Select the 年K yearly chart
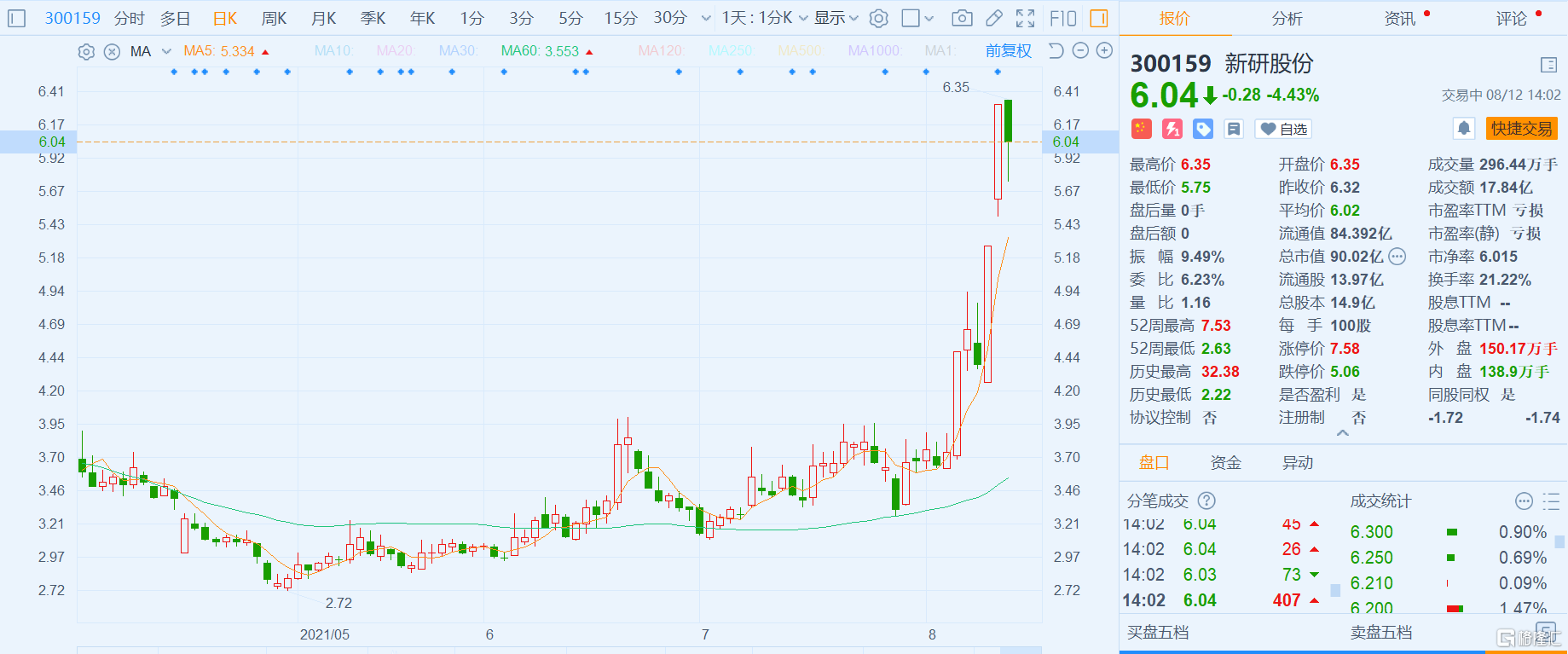The height and width of the screenshot is (654, 1568). point(423,18)
